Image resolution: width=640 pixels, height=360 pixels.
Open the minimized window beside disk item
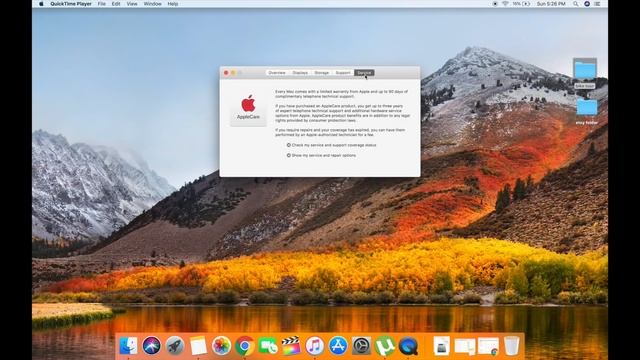pos(465,346)
